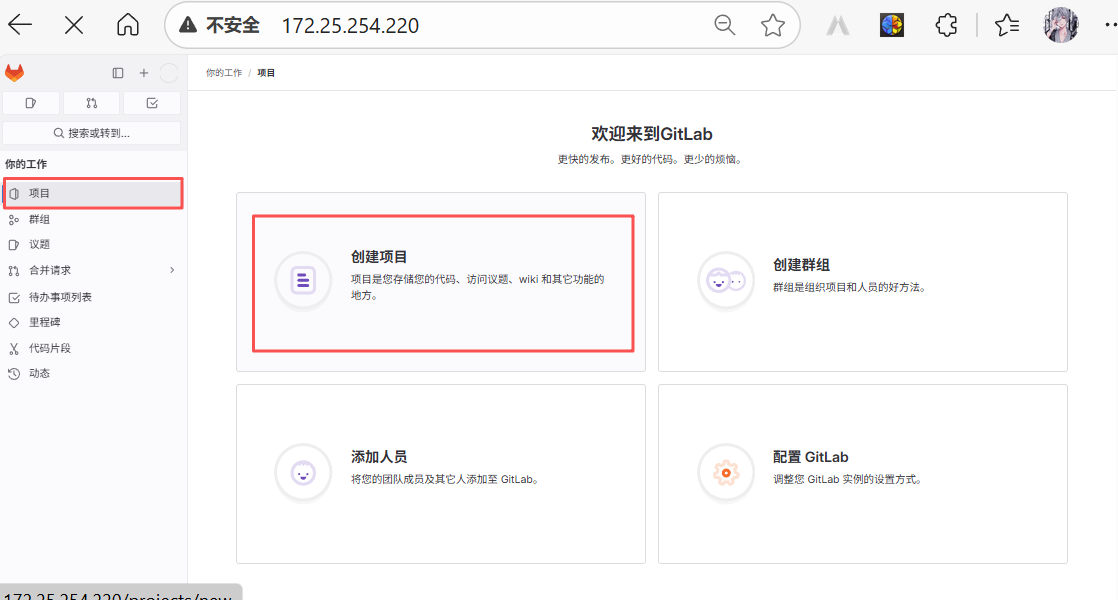
Task: Open the 配置 GitLab card
Action: [x=863, y=474]
